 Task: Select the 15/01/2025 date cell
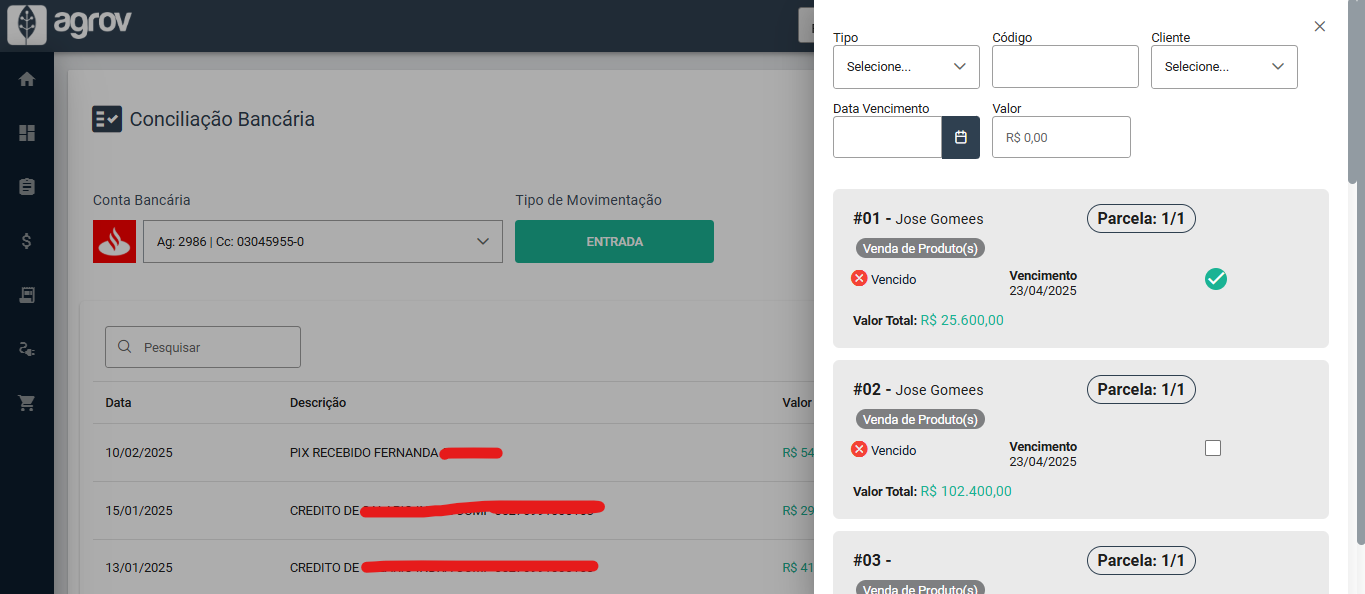[139, 511]
